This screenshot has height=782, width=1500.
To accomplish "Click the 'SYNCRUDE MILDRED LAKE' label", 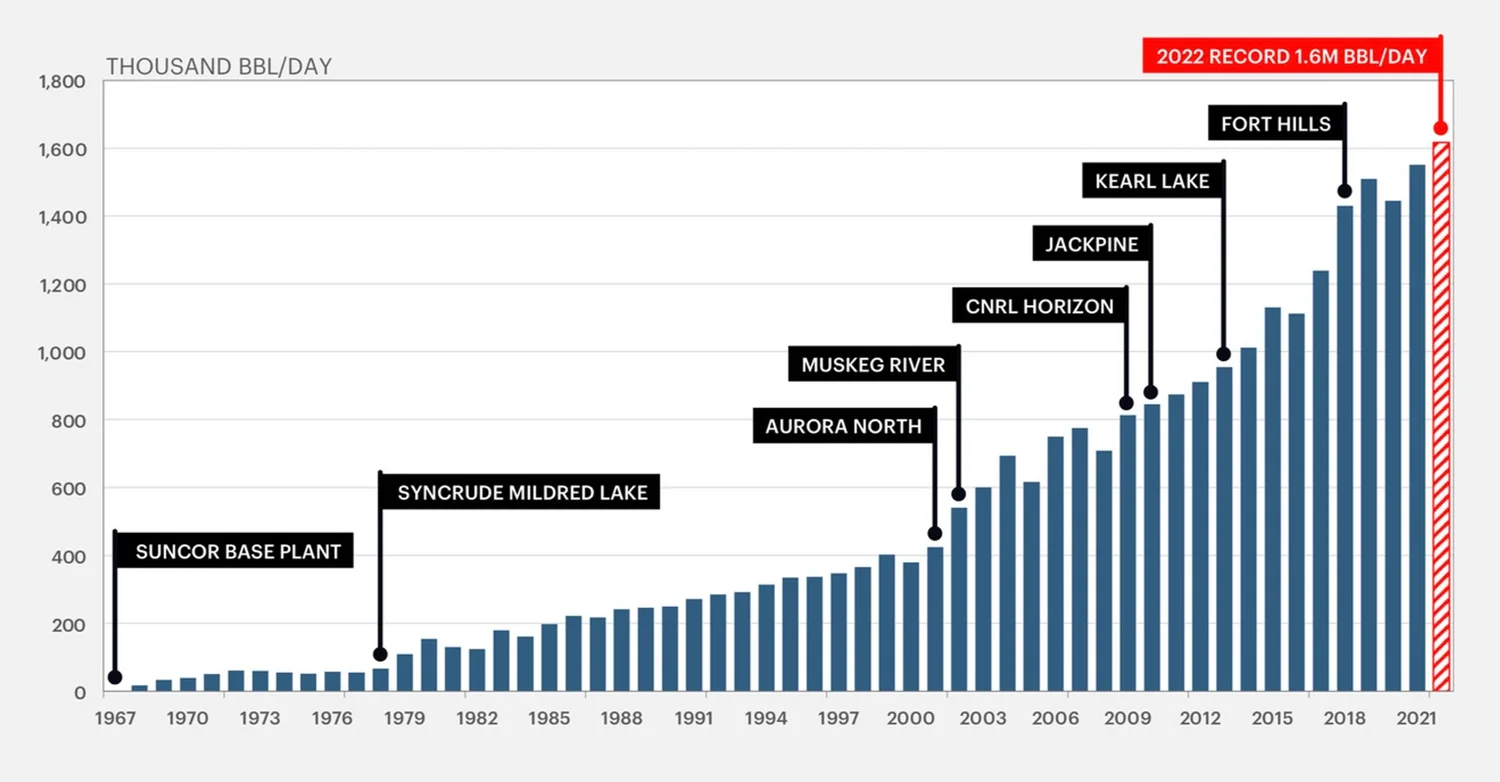I will [x=521, y=492].
